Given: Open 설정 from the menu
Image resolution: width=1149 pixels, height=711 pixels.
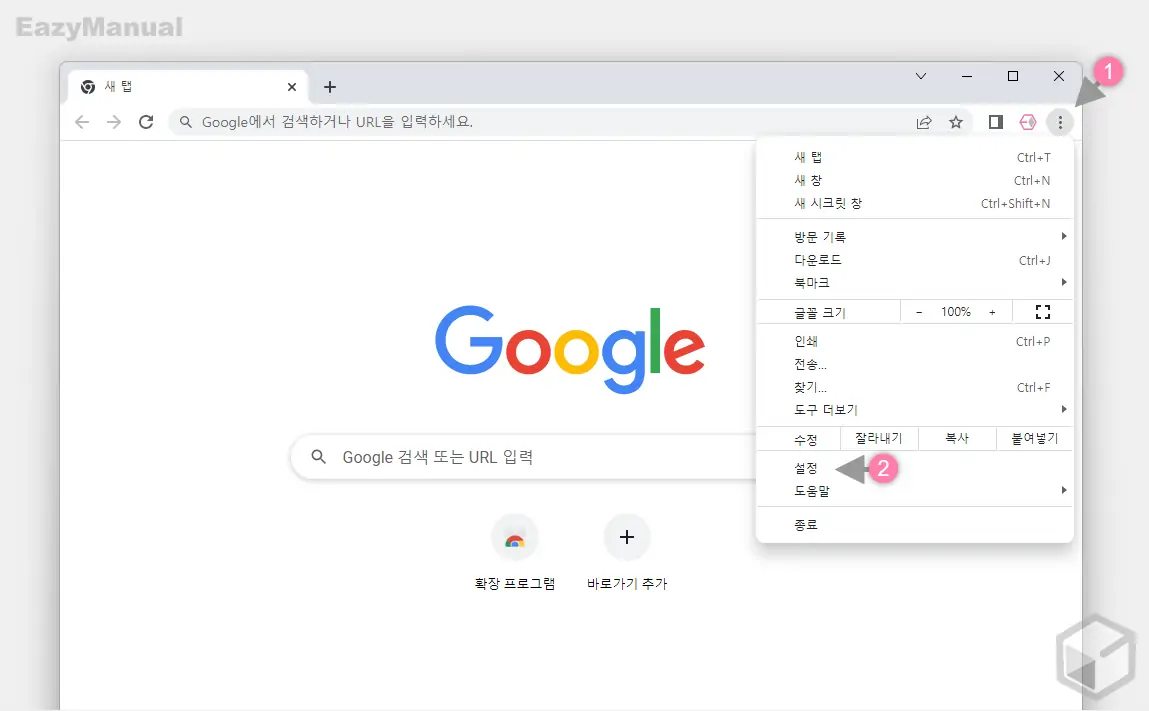Looking at the screenshot, I should pos(915,468).
